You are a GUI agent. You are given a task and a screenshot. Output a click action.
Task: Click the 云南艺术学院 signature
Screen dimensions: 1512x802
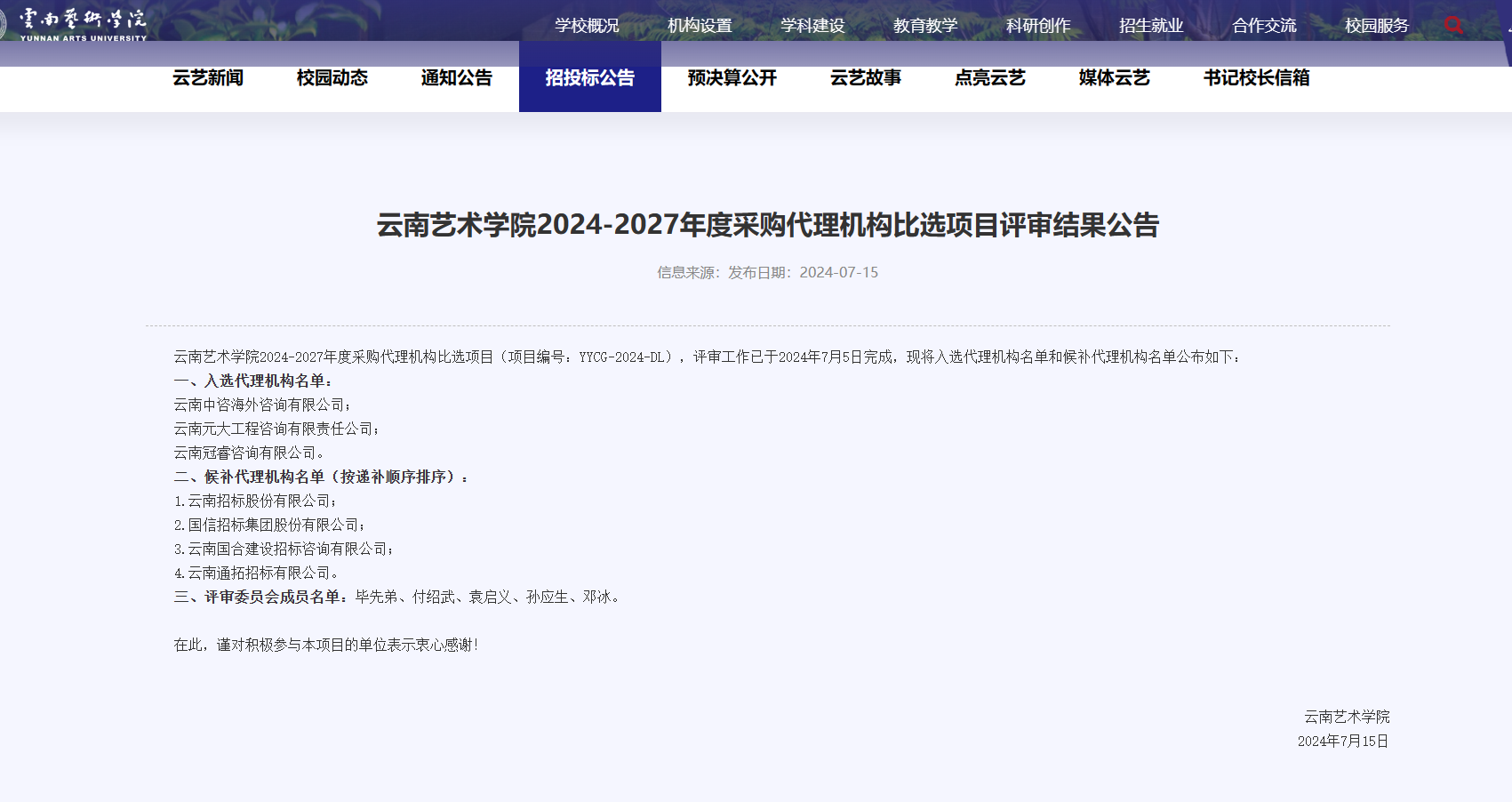click(1347, 717)
